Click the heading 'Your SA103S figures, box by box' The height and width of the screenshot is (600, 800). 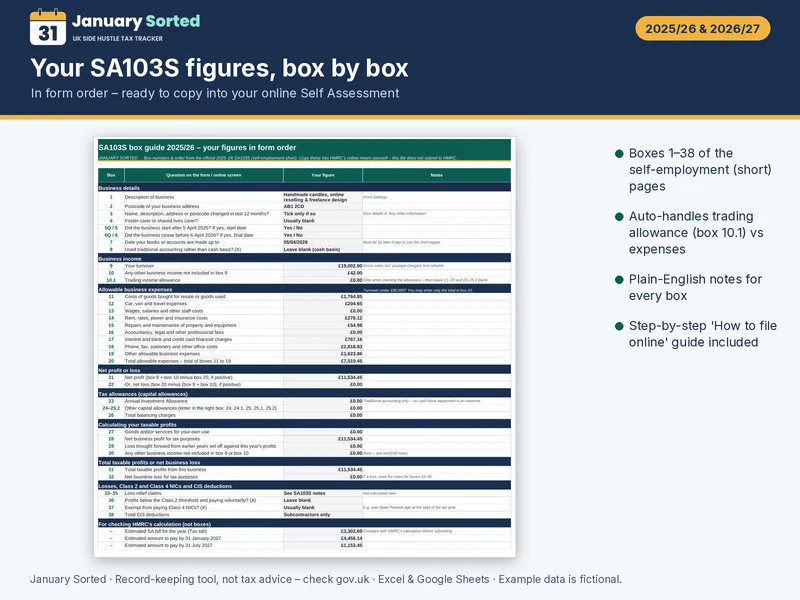219,68
